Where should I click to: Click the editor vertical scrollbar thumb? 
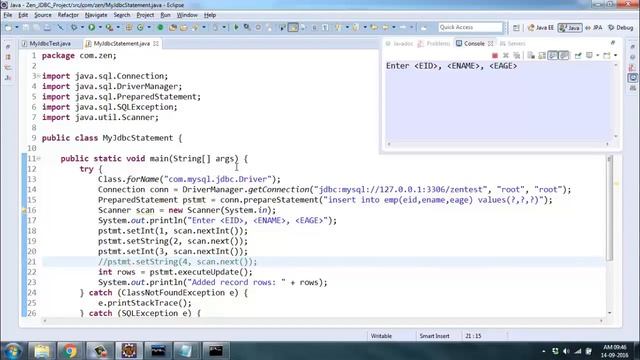(x=610, y=208)
